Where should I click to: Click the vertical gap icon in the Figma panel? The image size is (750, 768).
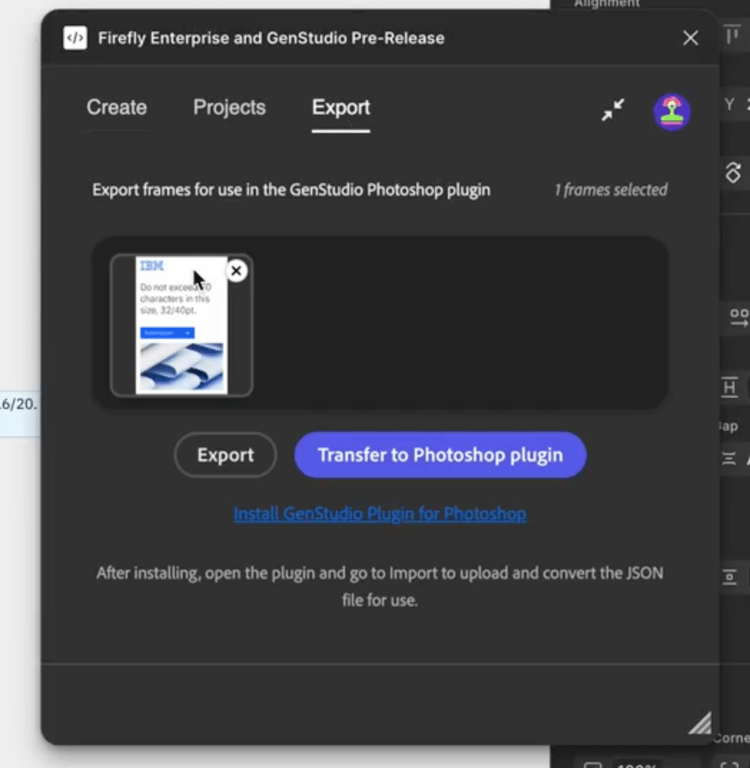[729, 458]
